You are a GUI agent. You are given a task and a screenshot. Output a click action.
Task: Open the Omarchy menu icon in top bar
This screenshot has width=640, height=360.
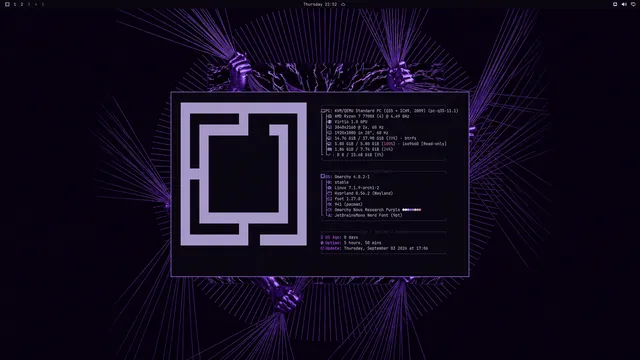(7, 4)
